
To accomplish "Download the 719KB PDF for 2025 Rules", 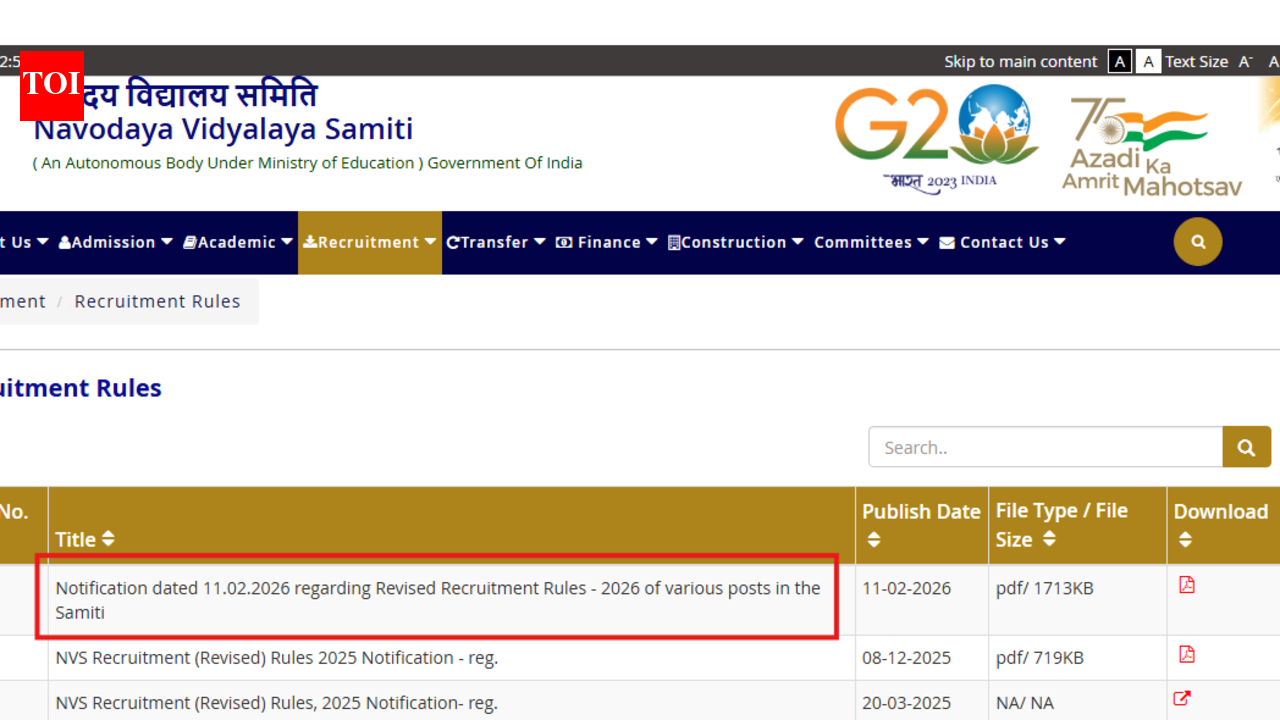I will [x=1186, y=654].
